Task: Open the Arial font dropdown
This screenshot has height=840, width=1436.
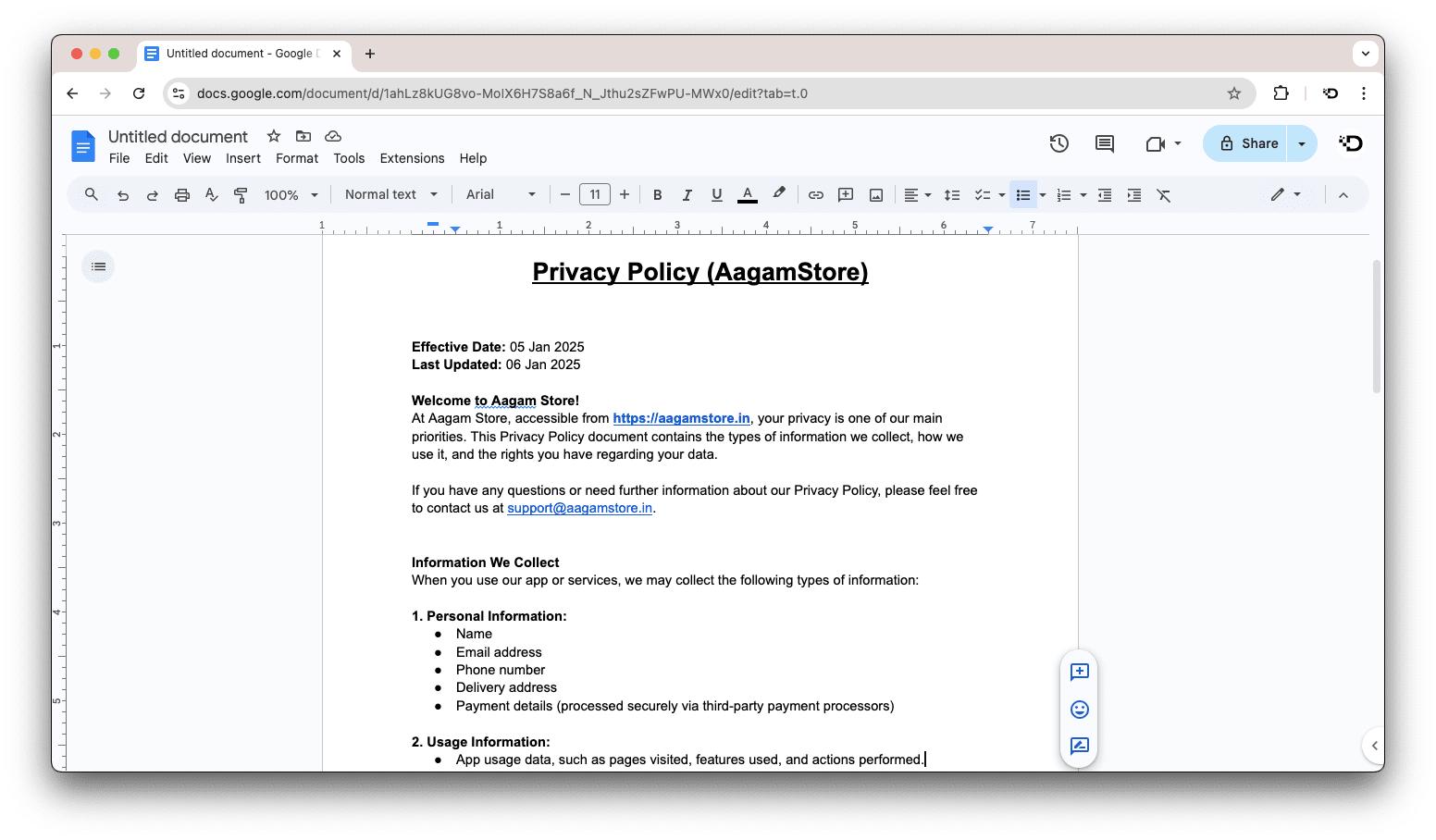Action: click(501, 194)
